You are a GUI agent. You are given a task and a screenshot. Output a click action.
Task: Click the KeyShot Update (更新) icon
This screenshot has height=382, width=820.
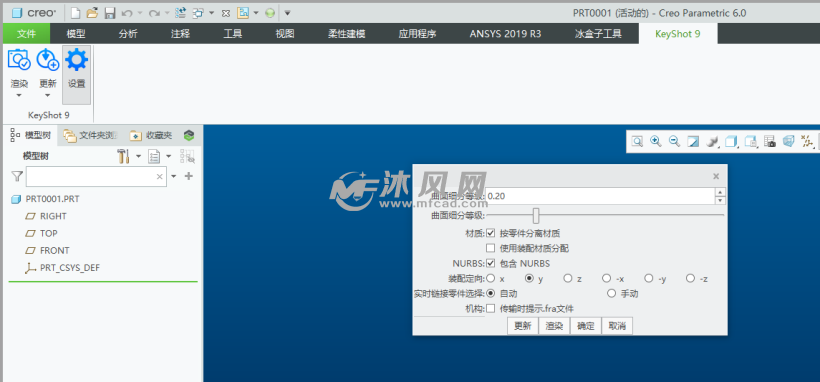(x=48, y=60)
